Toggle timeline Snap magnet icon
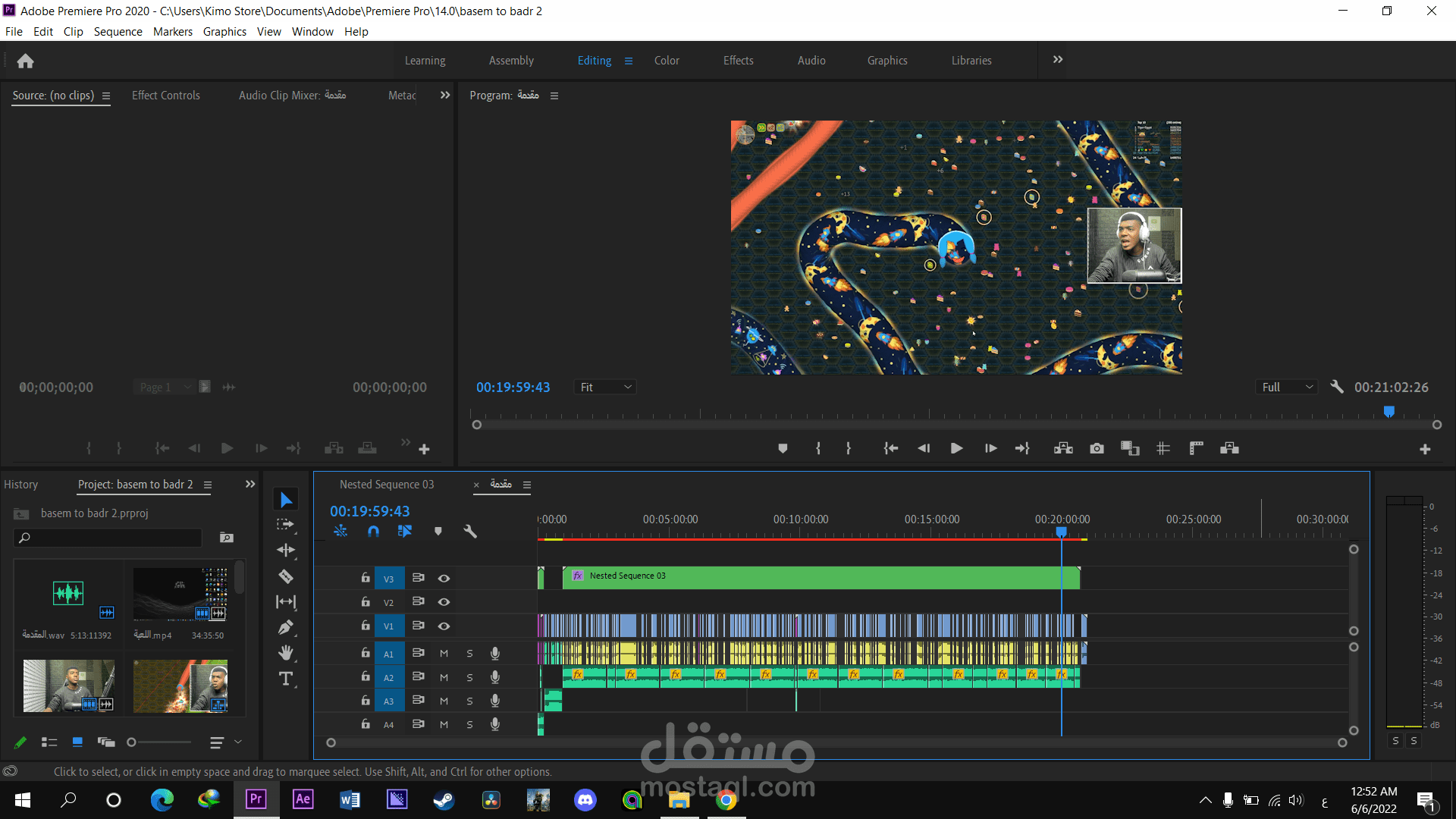This screenshot has width=1456, height=819. click(373, 532)
